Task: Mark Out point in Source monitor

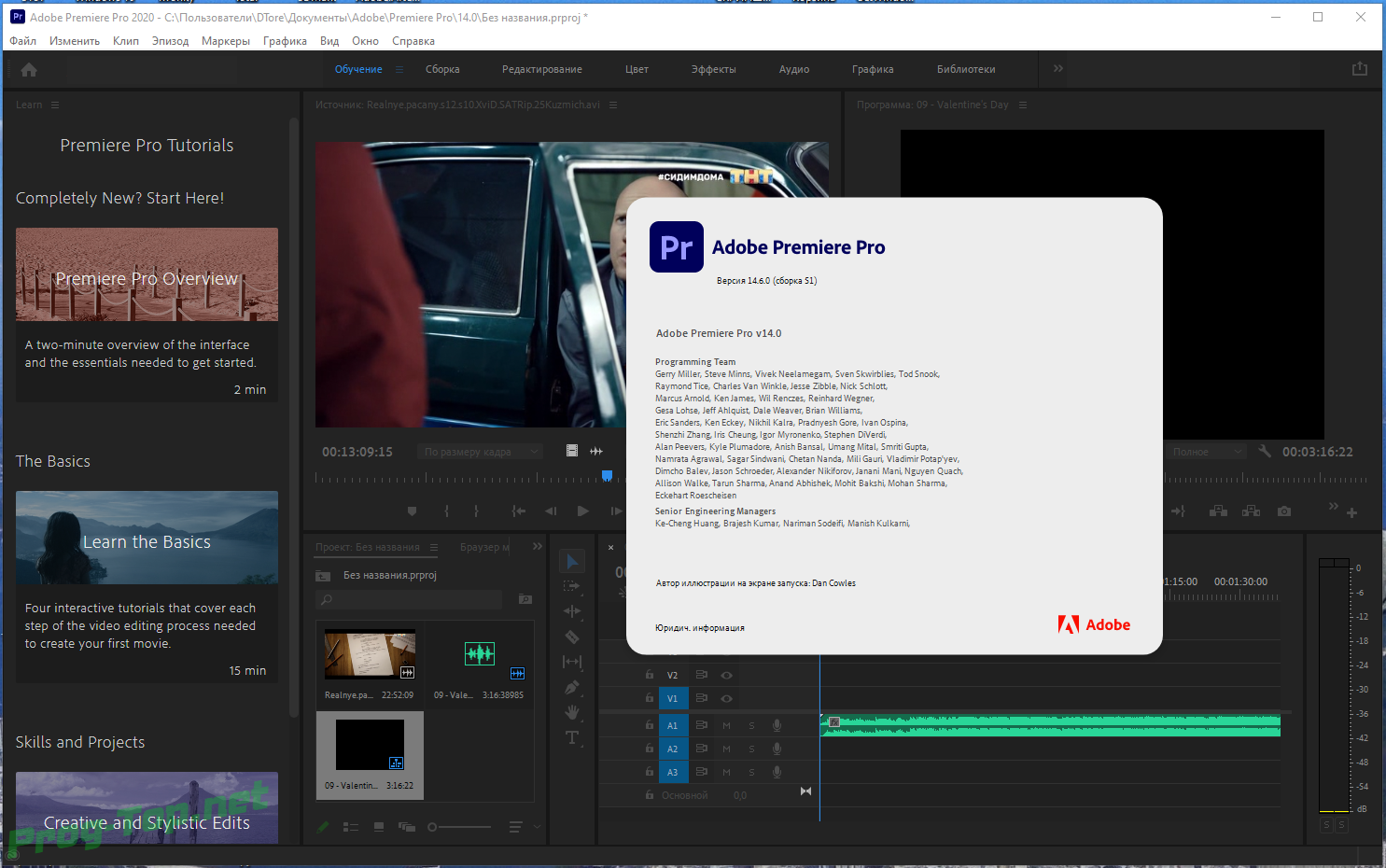Action: click(x=476, y=511)
